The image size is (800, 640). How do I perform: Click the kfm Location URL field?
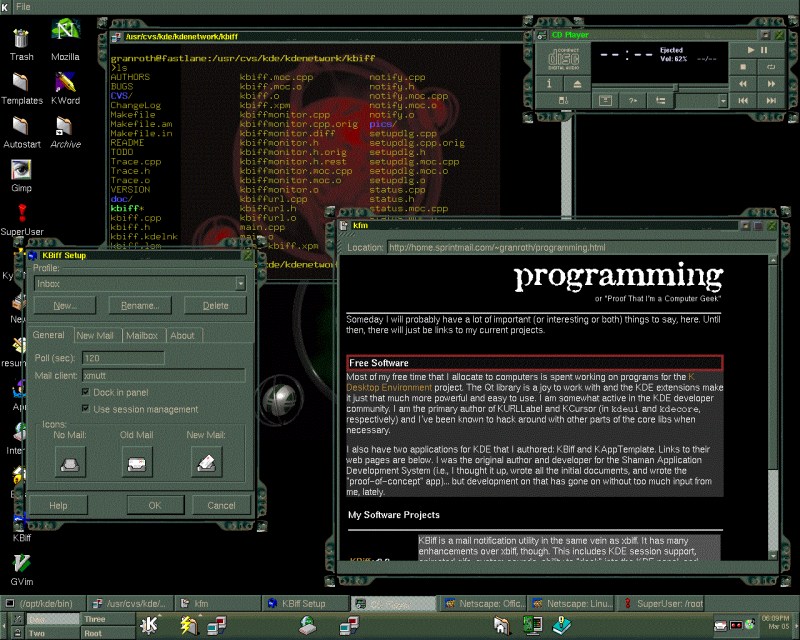[x=581, y=248]
